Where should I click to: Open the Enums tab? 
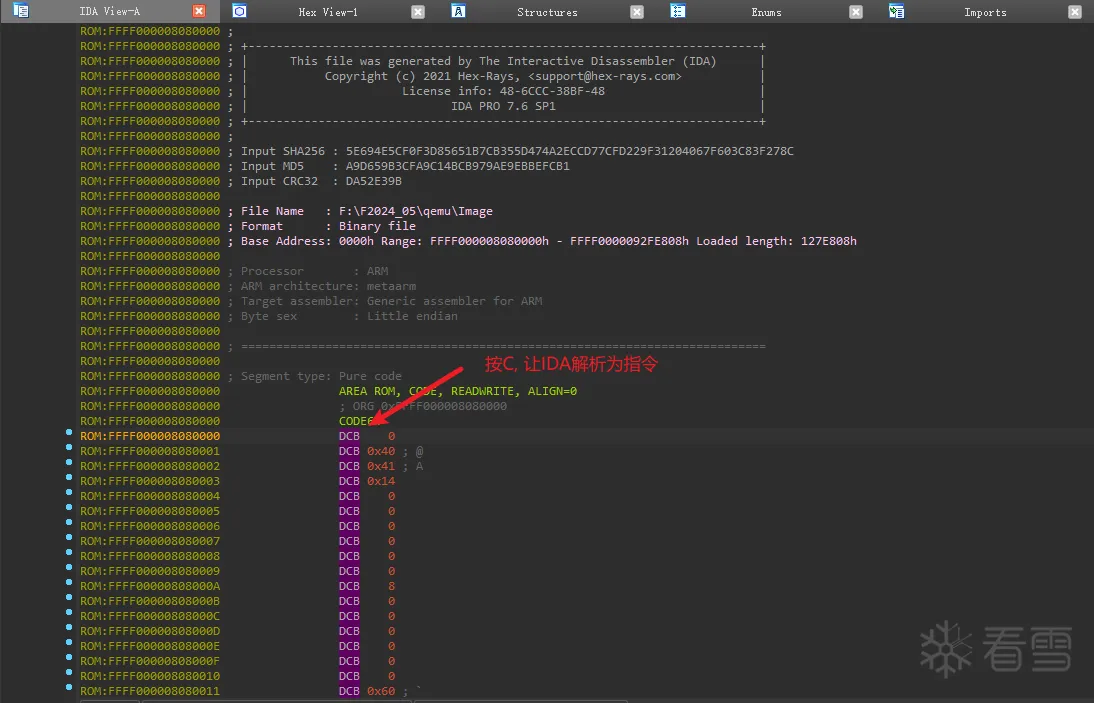pos(766,12)
